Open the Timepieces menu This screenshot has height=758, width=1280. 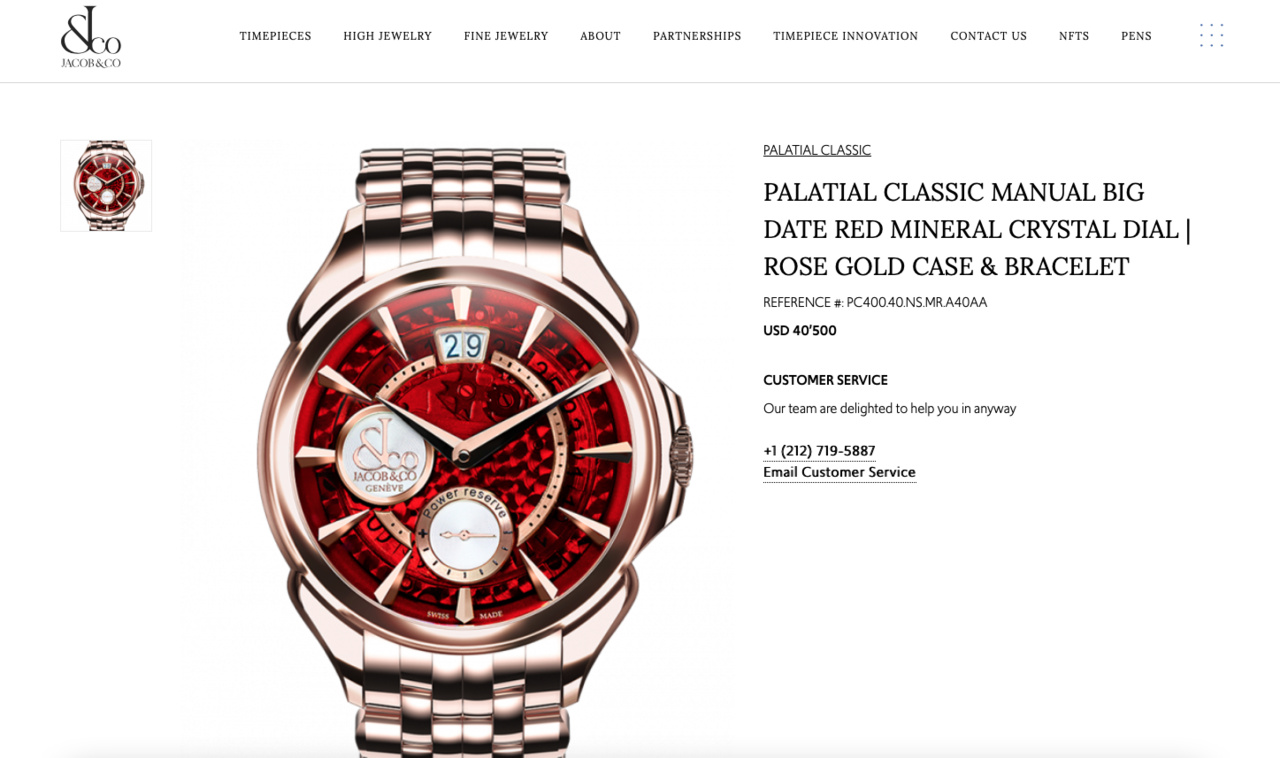[275, 36]
